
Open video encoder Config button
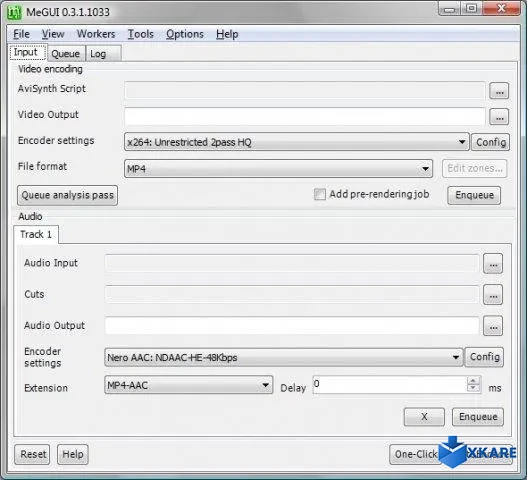tap(491, 142)
